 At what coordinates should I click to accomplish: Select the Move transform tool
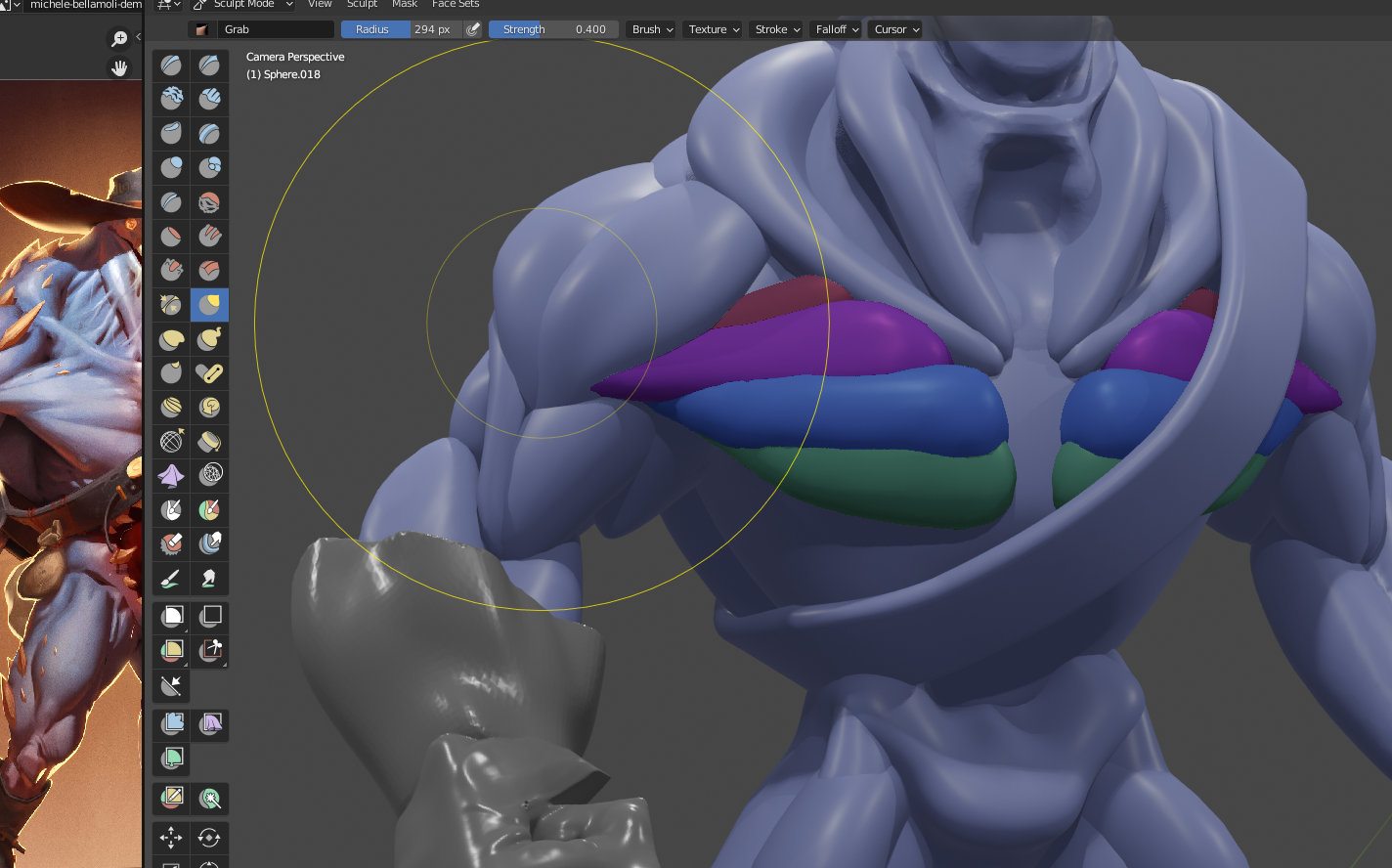click(x=171, y=838)
